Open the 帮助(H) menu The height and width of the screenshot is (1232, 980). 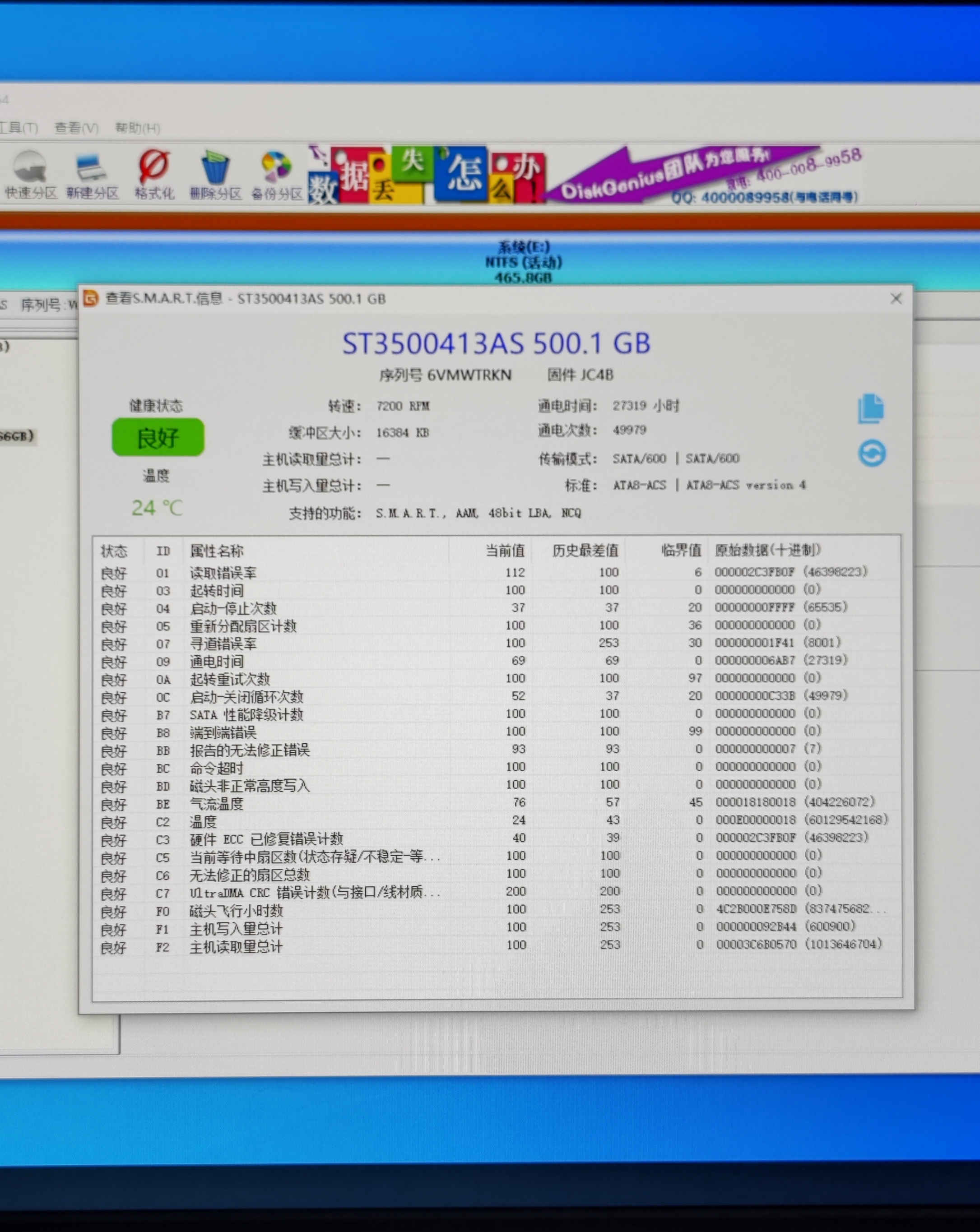[x=138, y=127]
